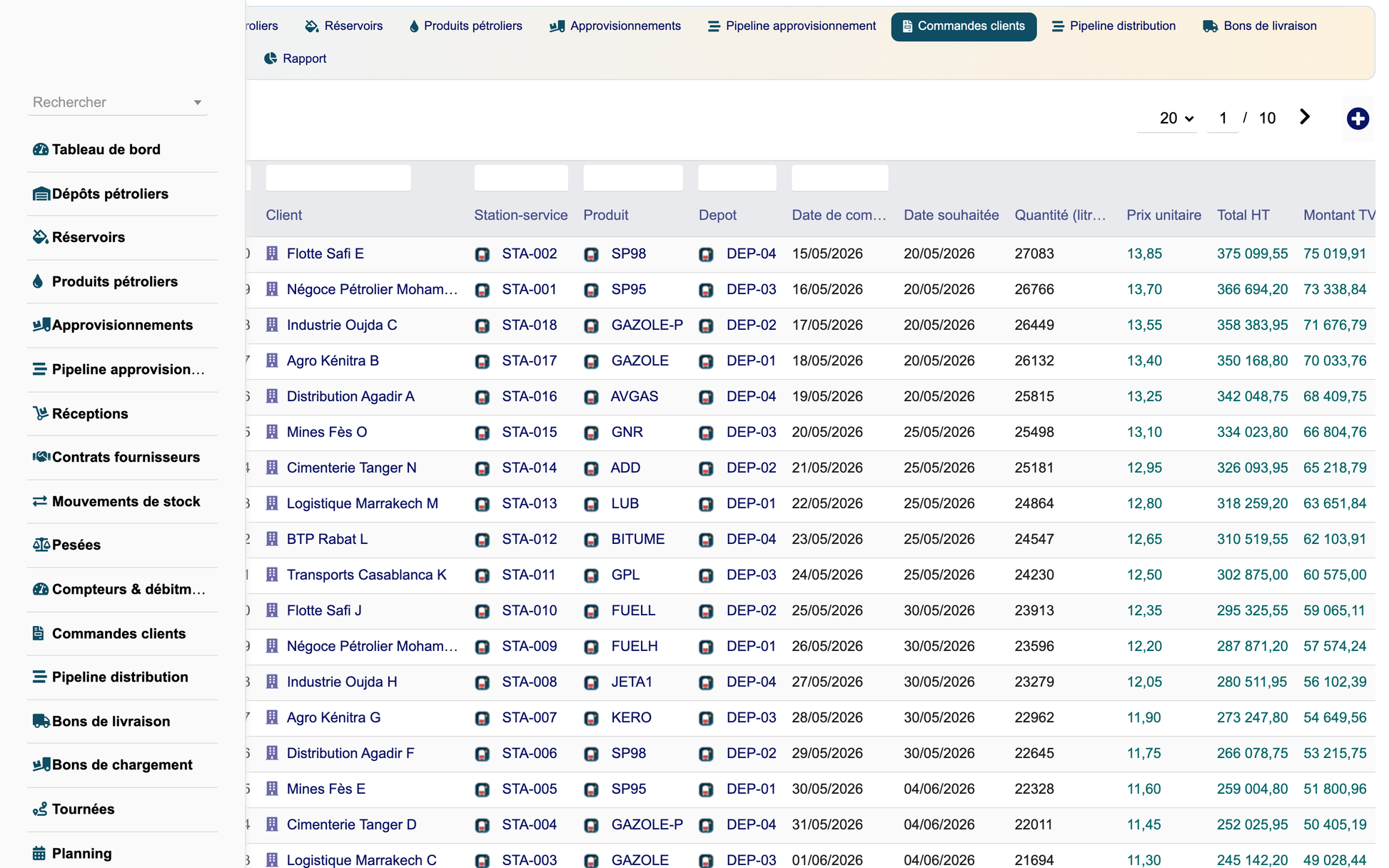Screen dimensions: 1389x868
Task: Click the Date de commande filter field
Action: 840,178
